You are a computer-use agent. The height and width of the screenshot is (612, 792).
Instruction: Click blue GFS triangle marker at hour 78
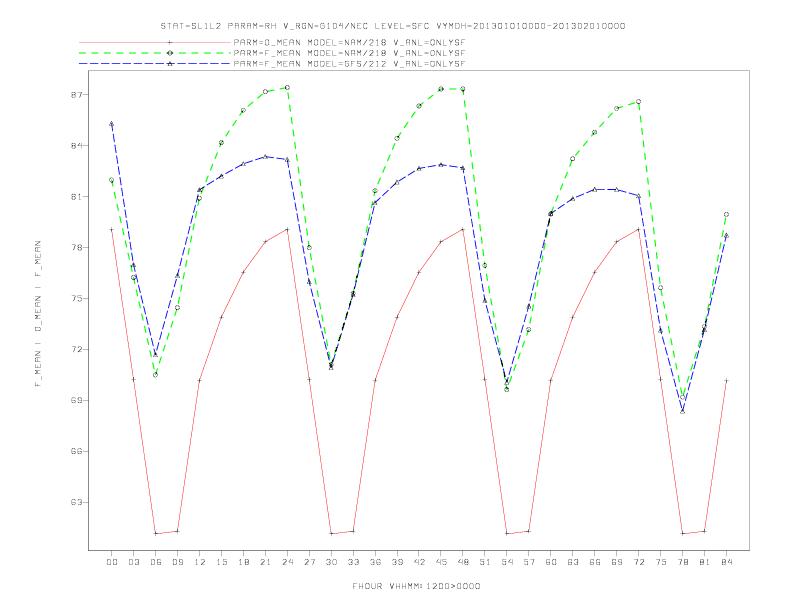point(683,412)
